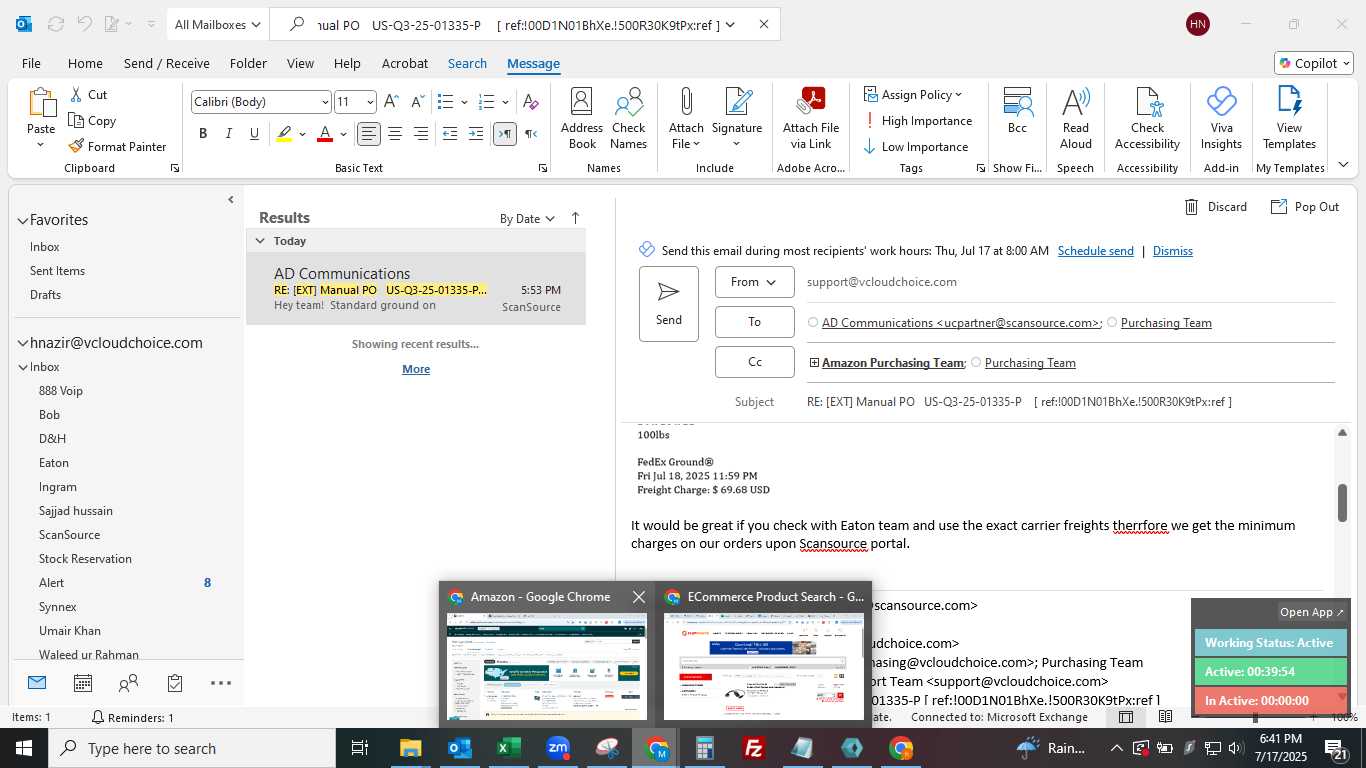Image resolution: width=1366 pixels, height=768 pixels.
Task: Dismiss the work hours send suggestion
Action: [x=1173, y=251]
